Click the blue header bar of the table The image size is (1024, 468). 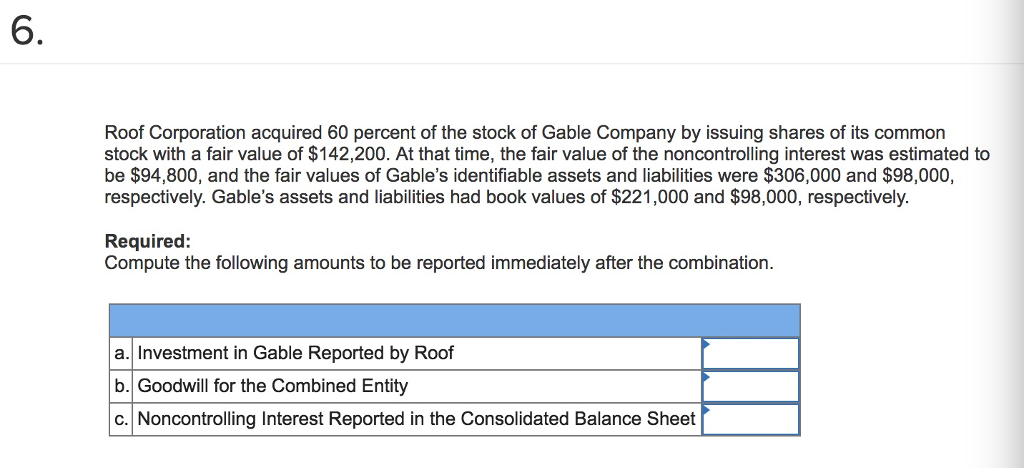coord(455,320)
